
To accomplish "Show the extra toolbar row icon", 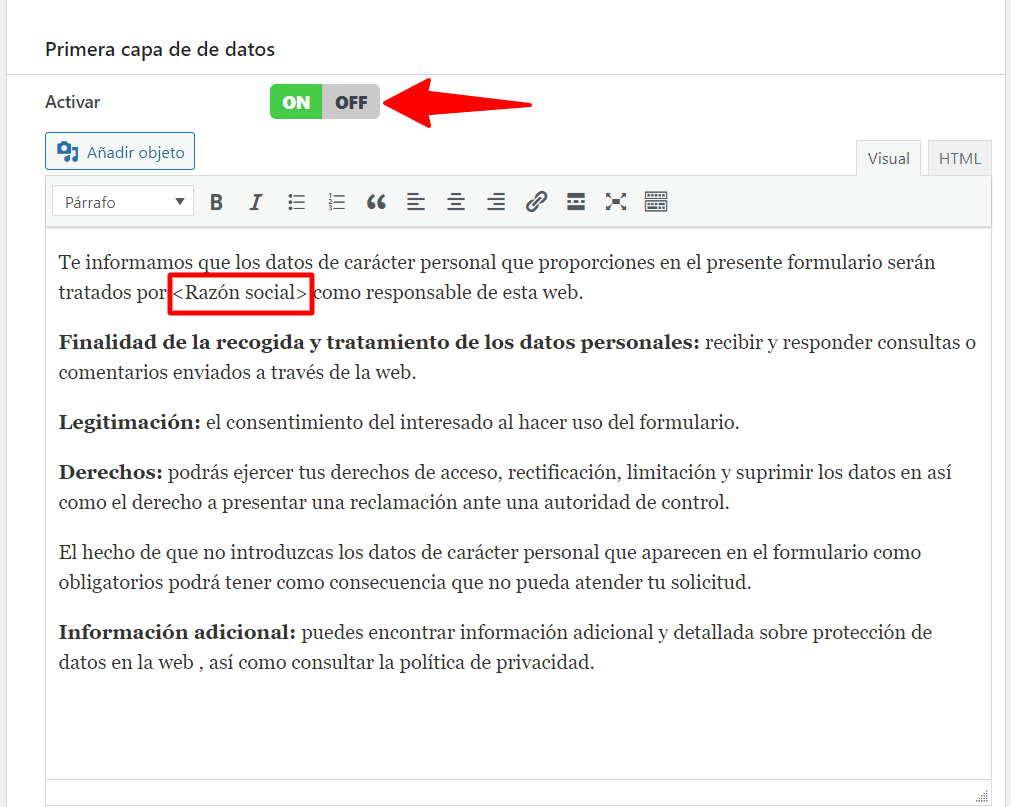I will click(656, 202).
